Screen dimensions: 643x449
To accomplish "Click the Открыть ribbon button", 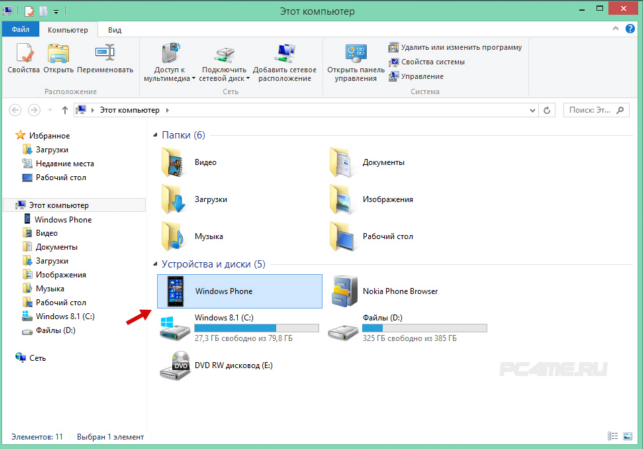I will pos(58,59).
